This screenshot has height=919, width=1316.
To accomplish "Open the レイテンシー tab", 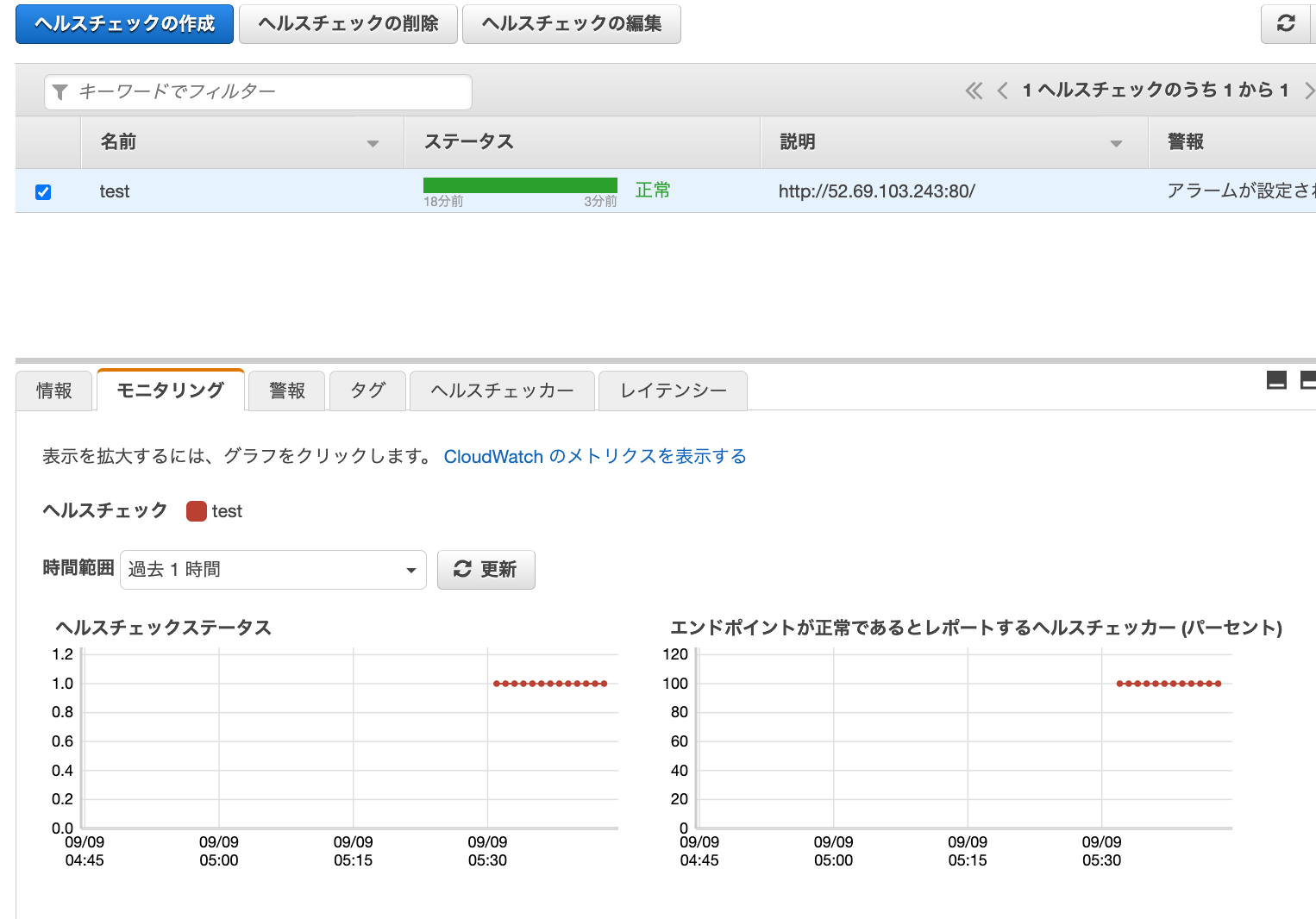I will pos(672,391).
